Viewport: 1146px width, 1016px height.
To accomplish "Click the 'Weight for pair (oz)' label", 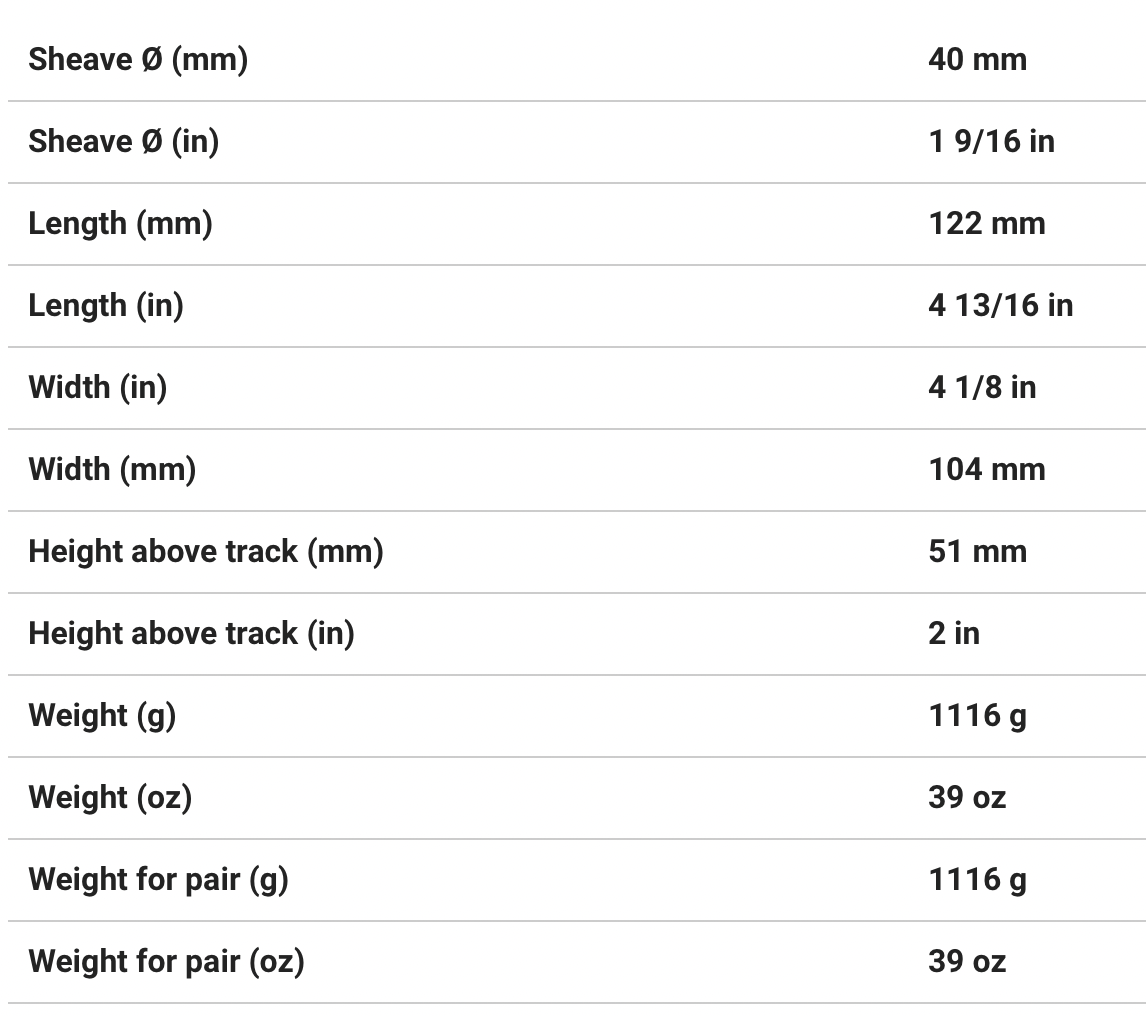I will click(x=166, y=962).
